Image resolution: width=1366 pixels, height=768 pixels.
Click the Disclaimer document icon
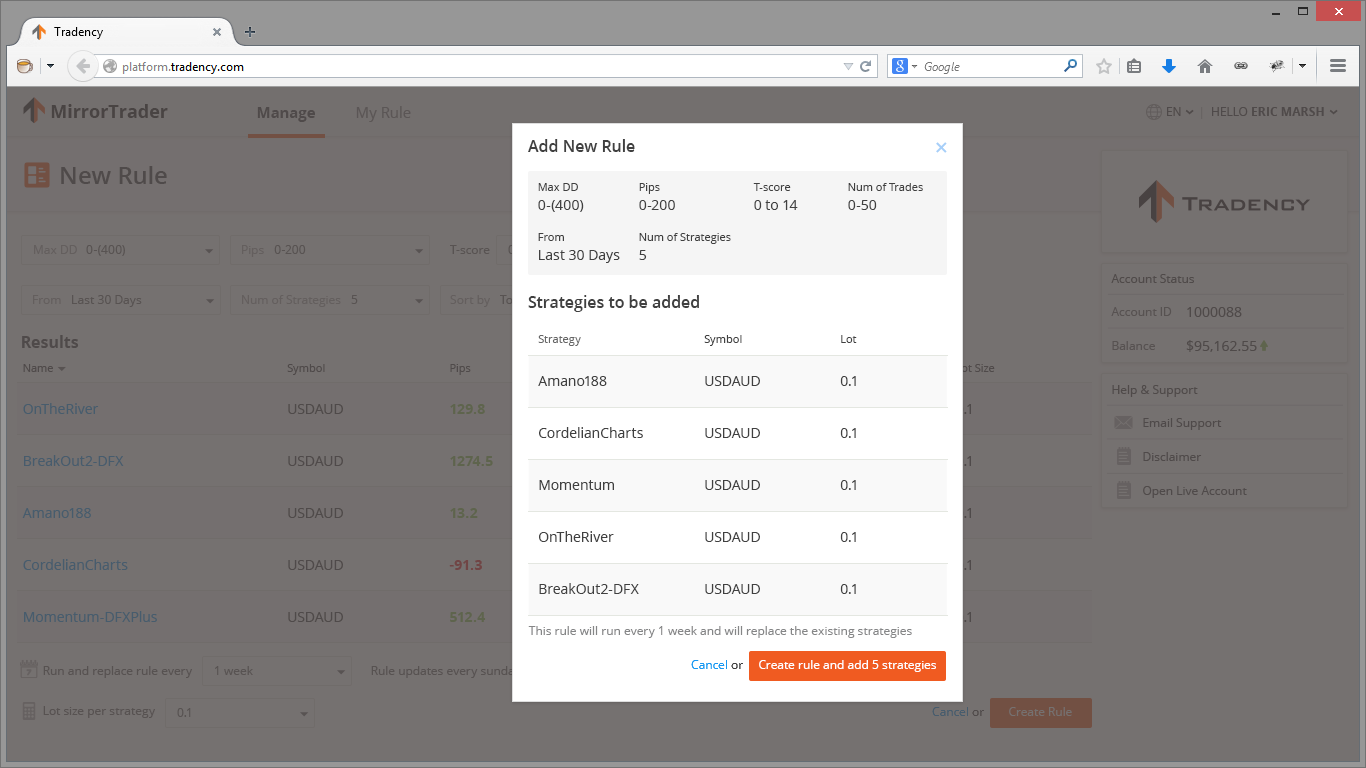[x=1123, y=457]
